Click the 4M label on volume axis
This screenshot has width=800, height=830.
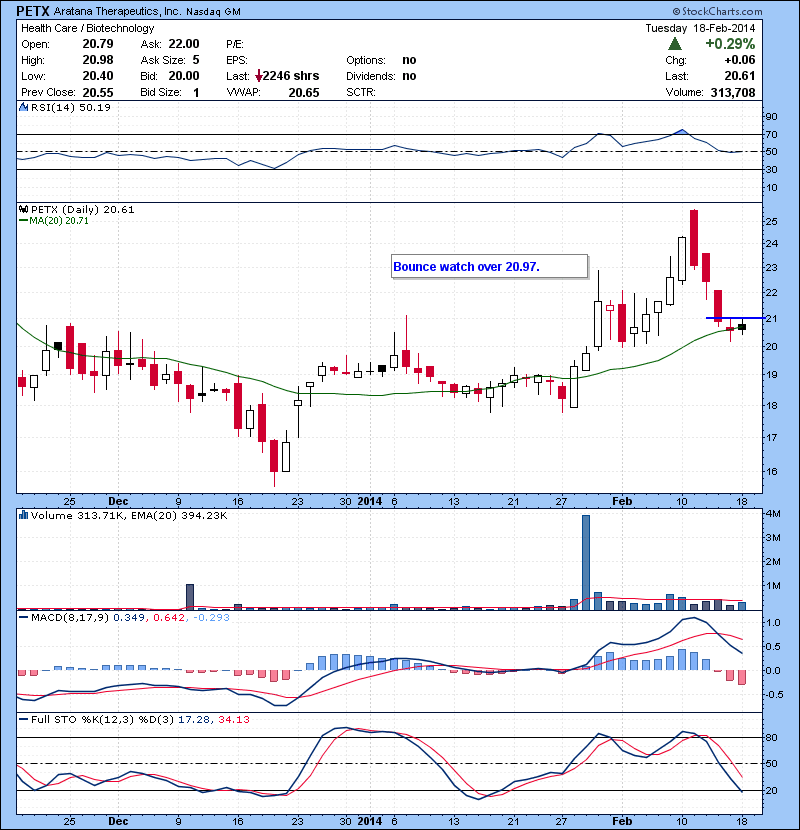click(773, 513)
